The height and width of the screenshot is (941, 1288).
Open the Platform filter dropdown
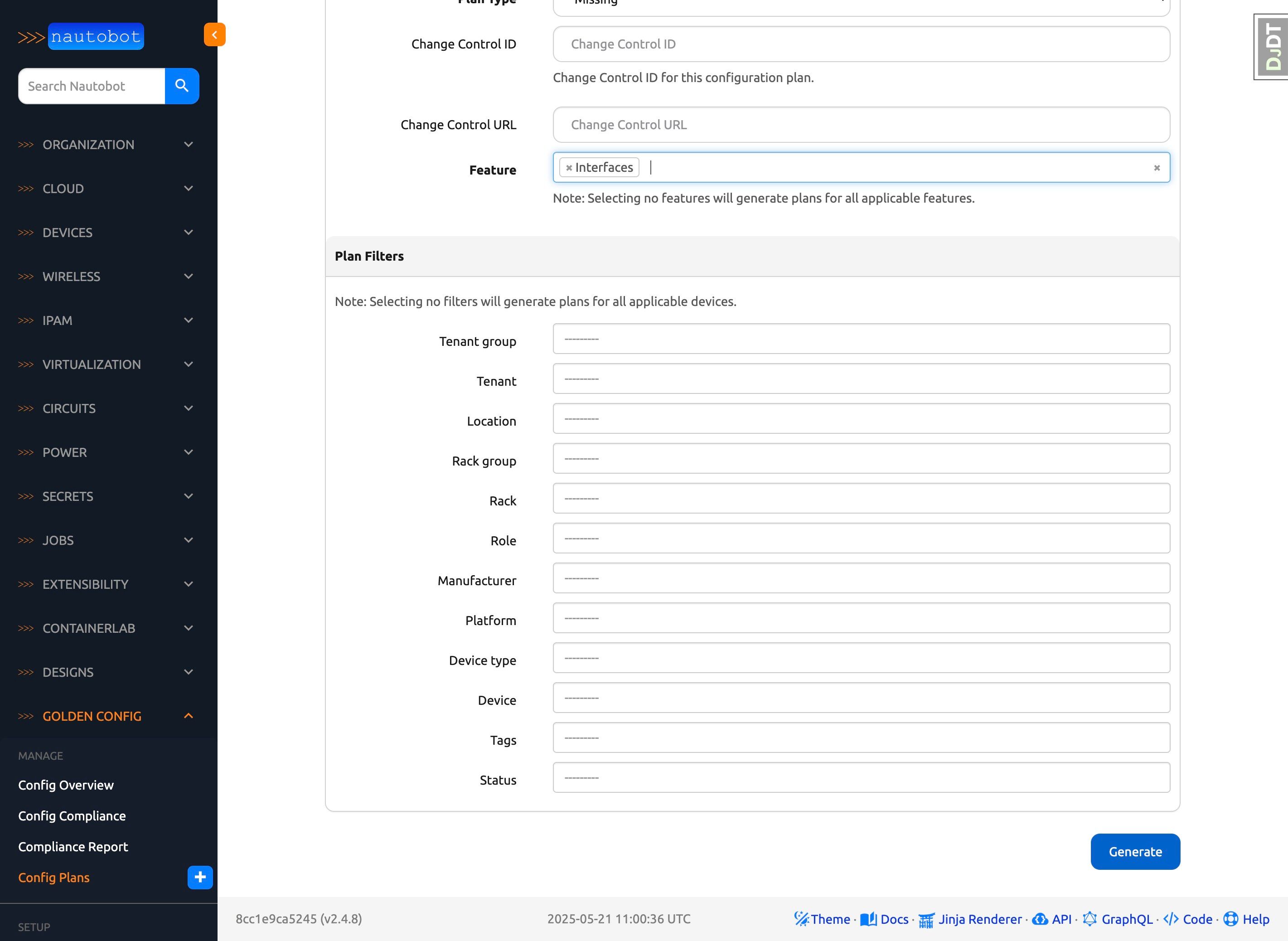point(861,618)
